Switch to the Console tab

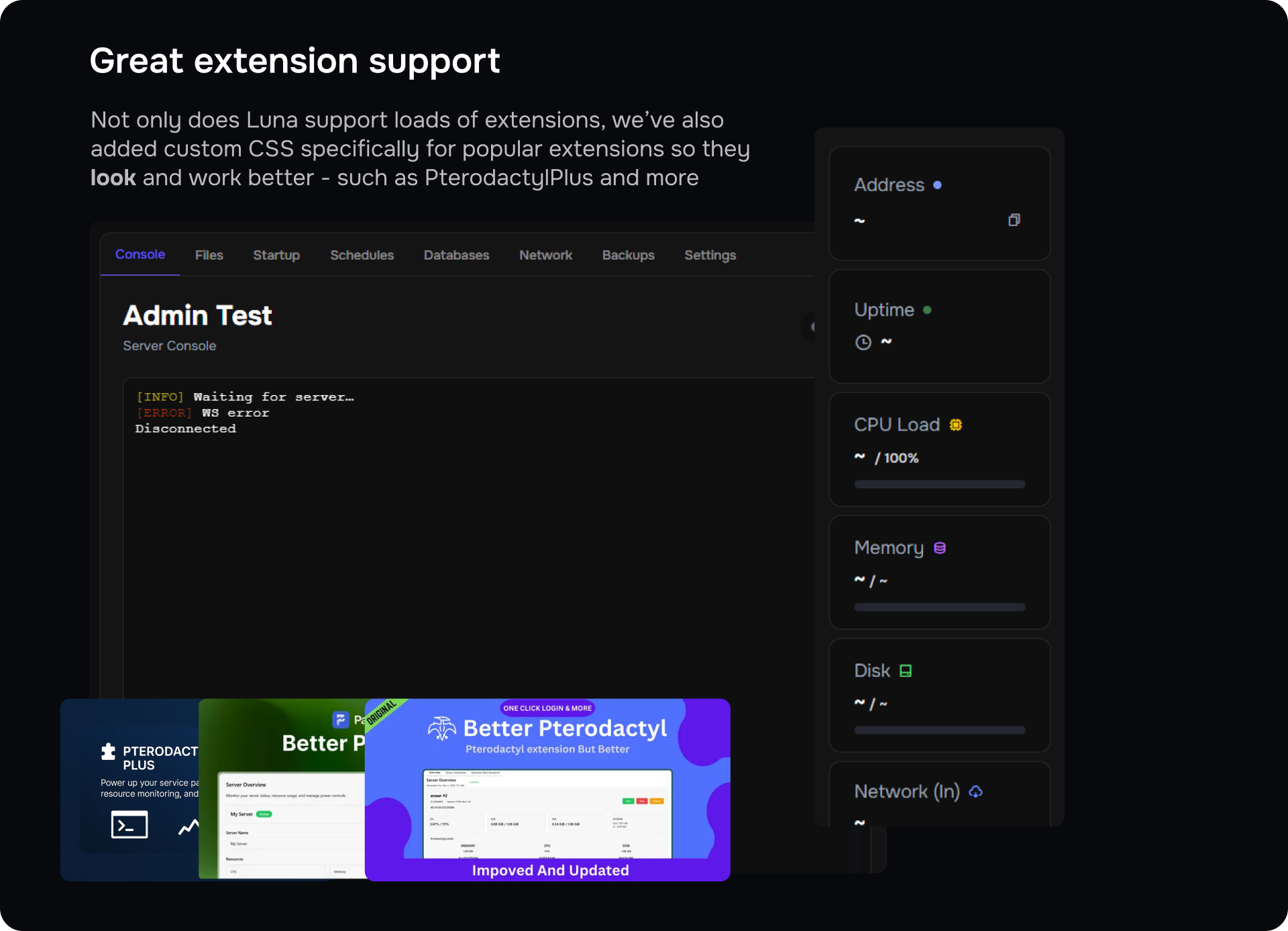click(x=140, y=255)
